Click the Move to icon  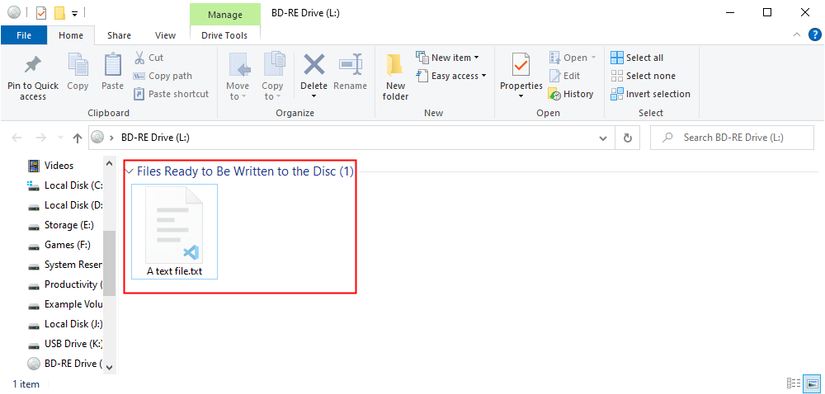point(239,66)
